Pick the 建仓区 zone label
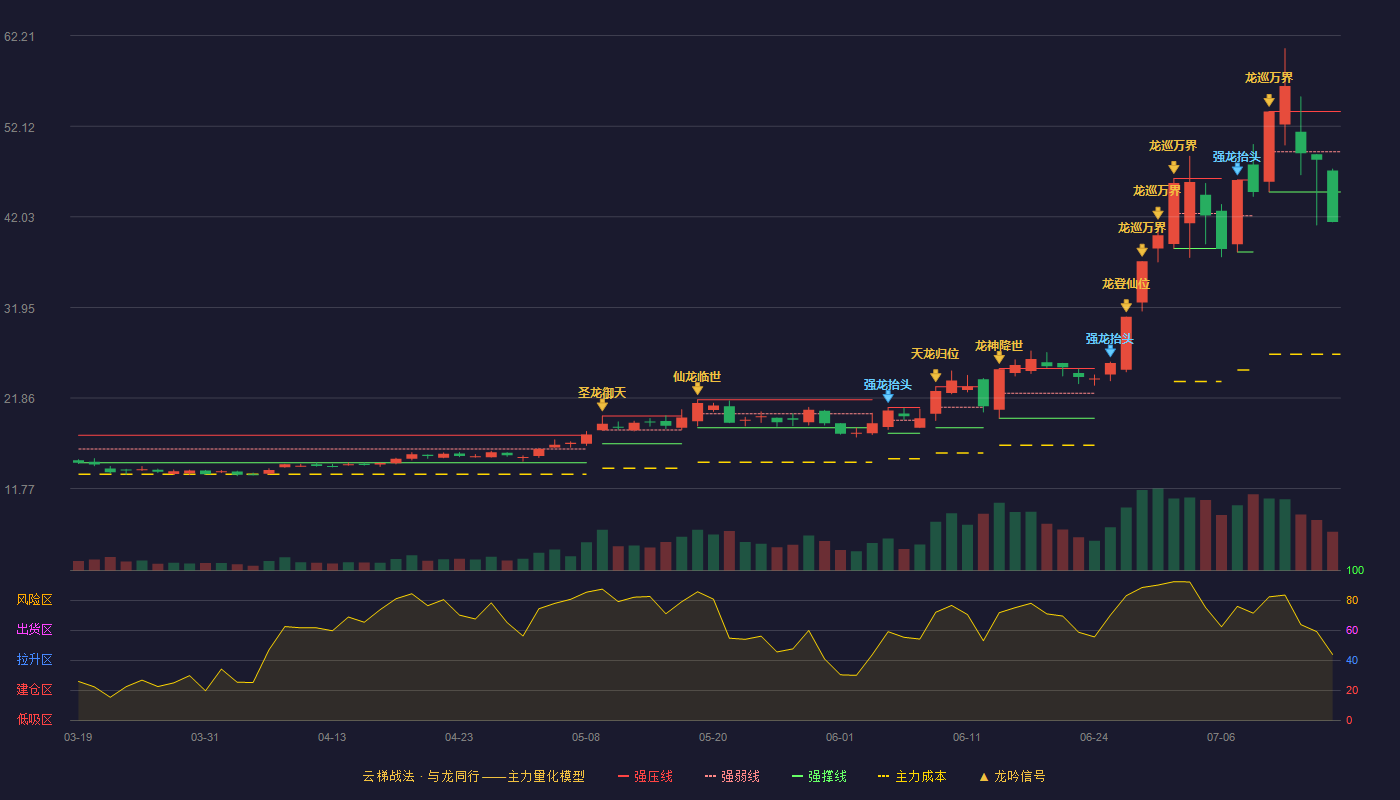This screenshot has height=800, width=1400. pyautogui.click(x=35, y=690)
